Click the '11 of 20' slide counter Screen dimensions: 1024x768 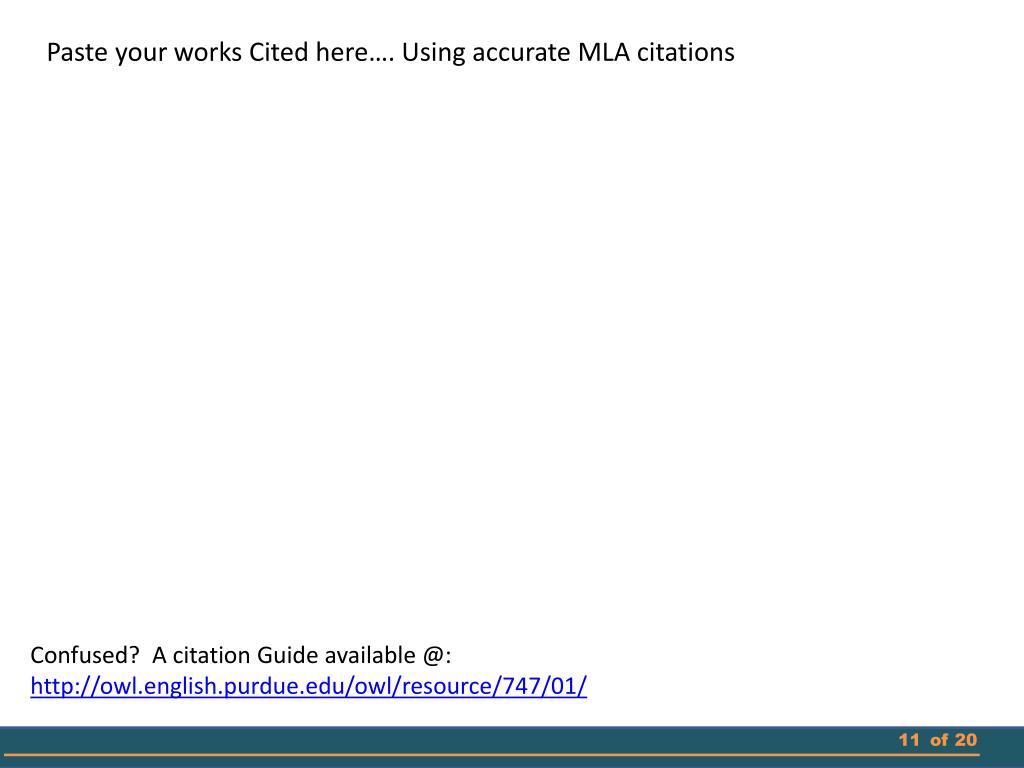coord(937,740)
